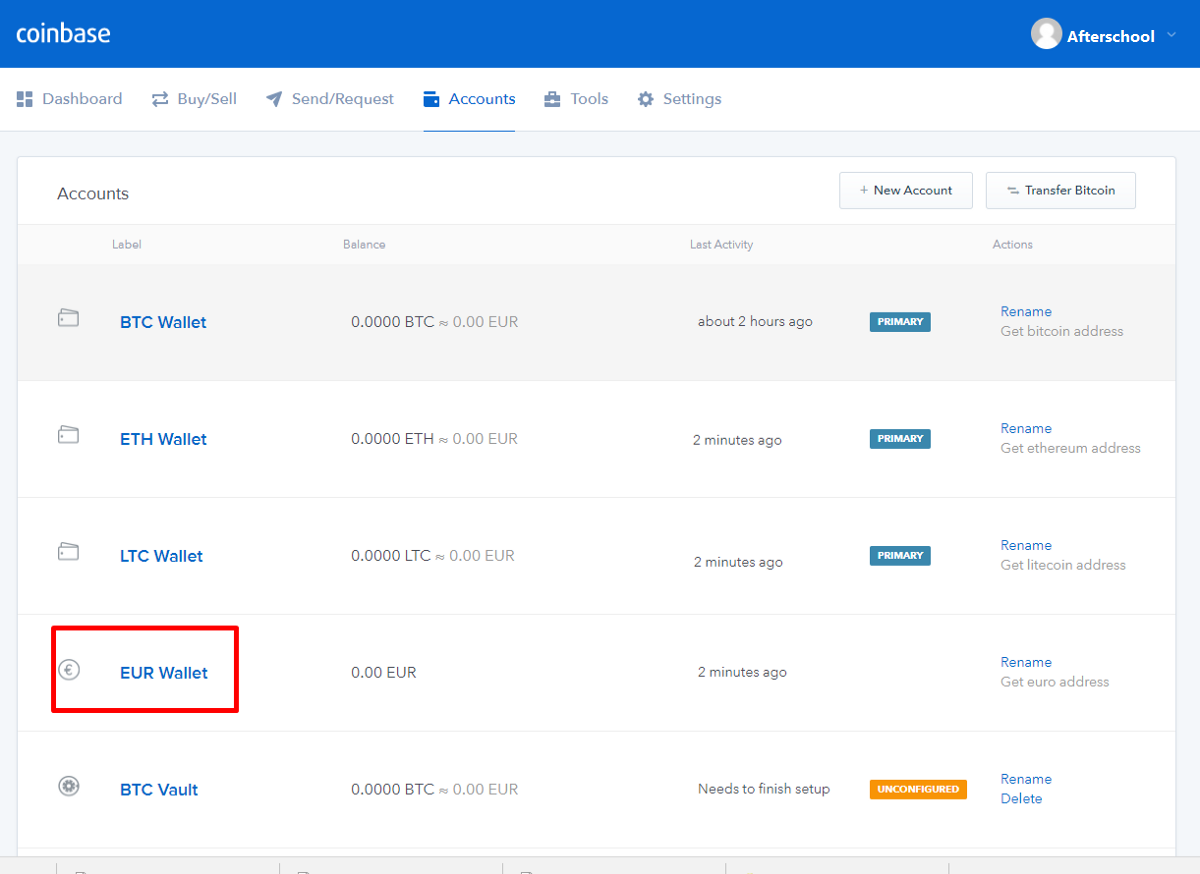The width and height of the screenshot is (1200, 874).
Task: Click the ETH Wallet balance 0.0000 ETH
Action: tap(392, 439)
